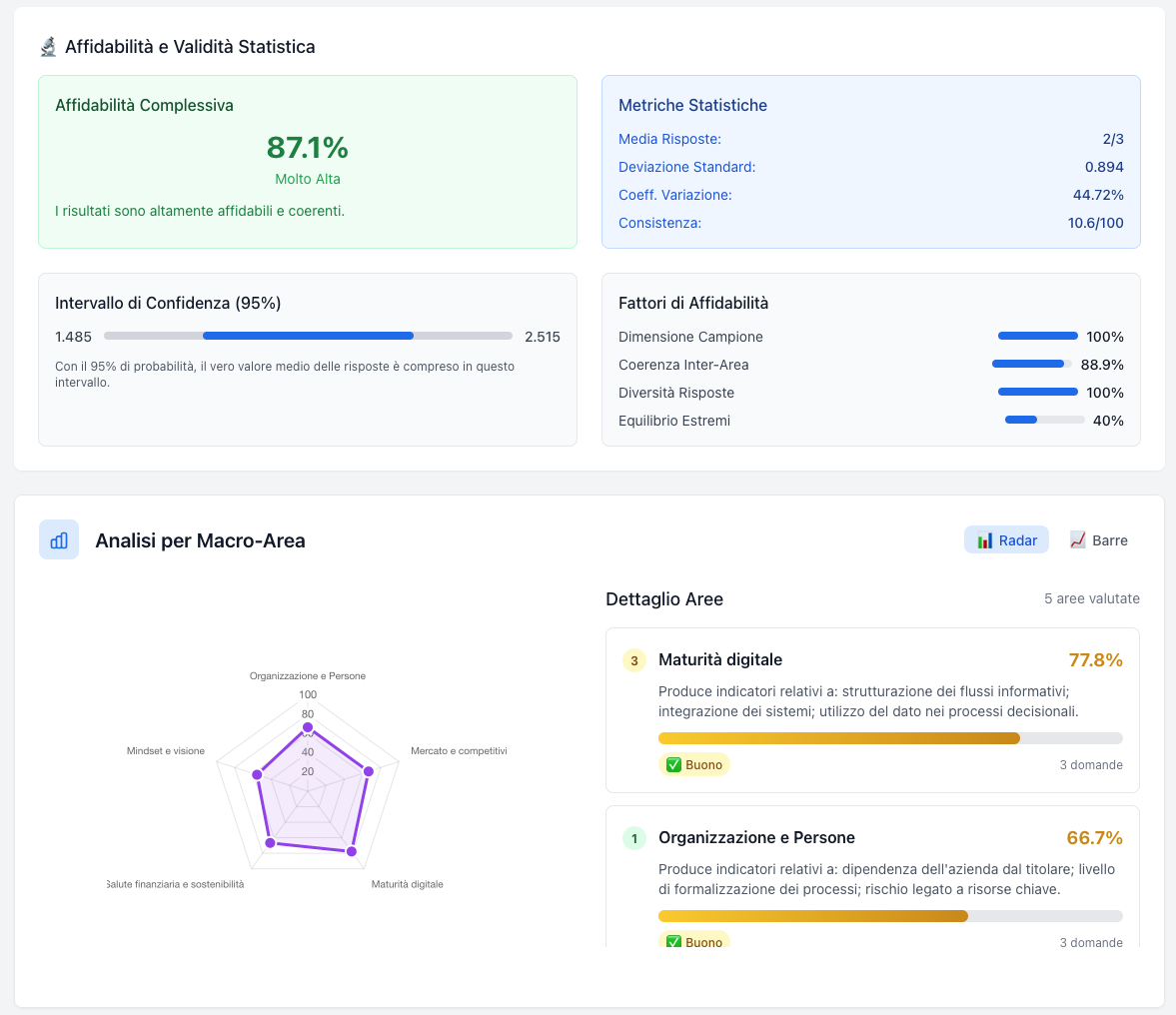
Task: Click the 66.7% score on Organizzazione e Persone
Action: [x=1095, y=837]
